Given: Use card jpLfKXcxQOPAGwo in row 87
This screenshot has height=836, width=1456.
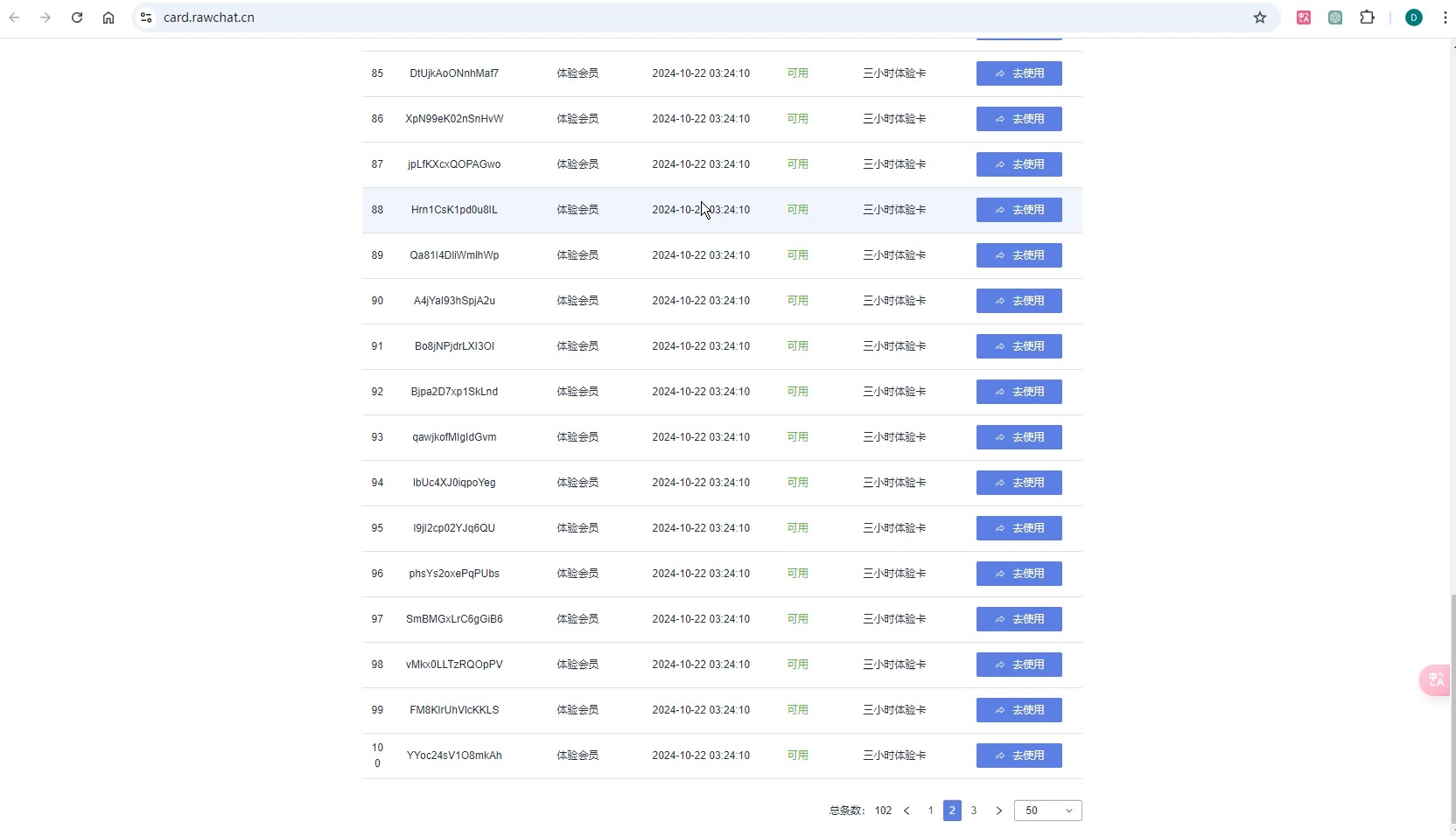Looking at the screenshot, I should 1019,164.
